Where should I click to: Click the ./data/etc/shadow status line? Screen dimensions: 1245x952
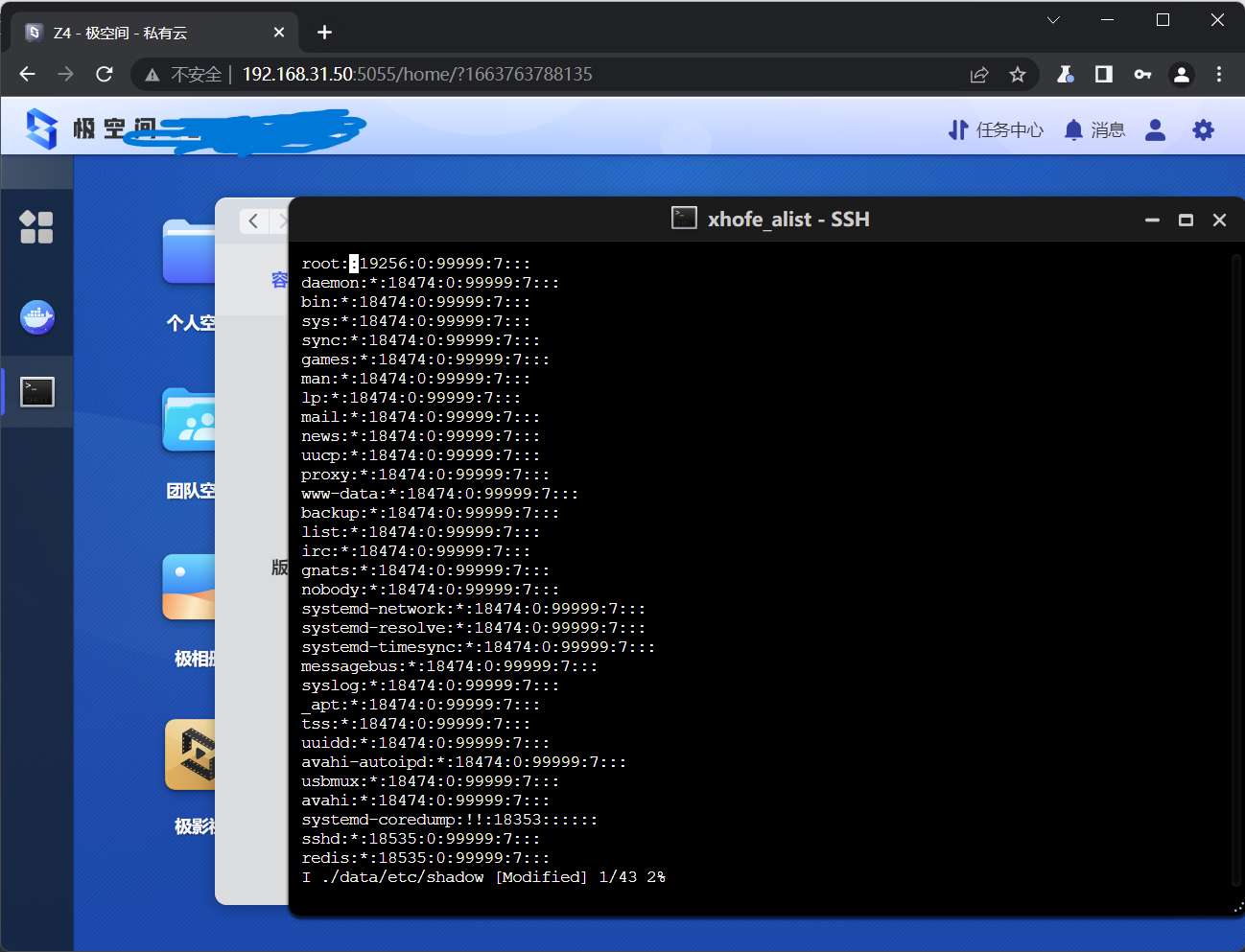[482, 877]
